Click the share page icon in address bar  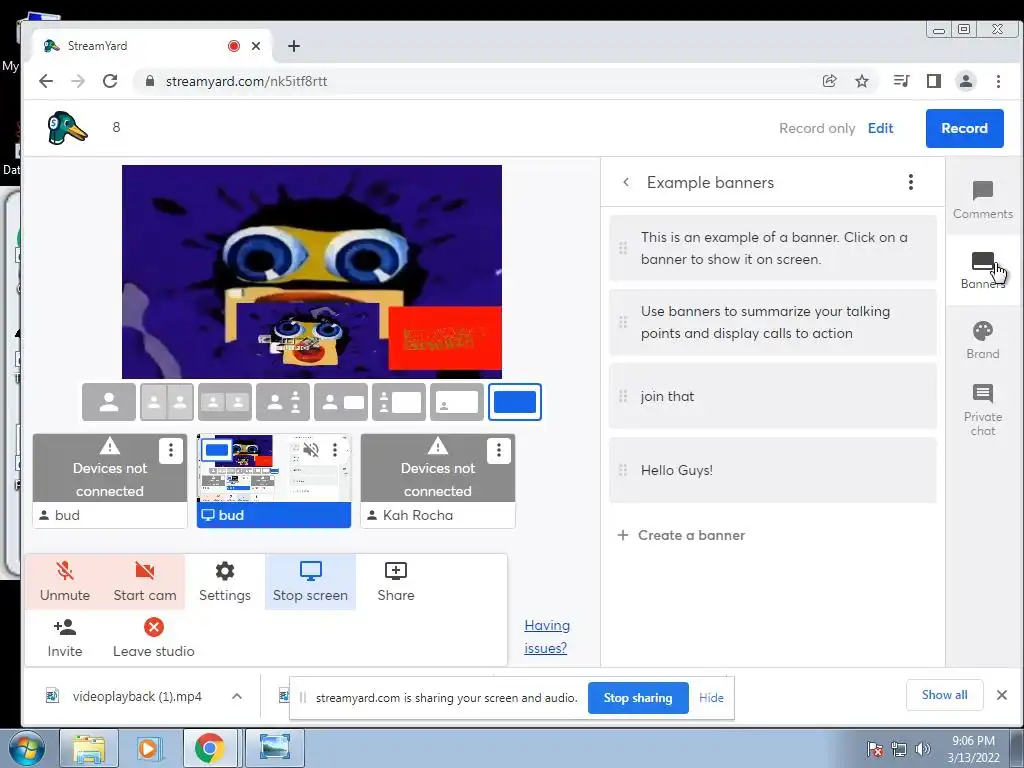click(x=829, y=81)
